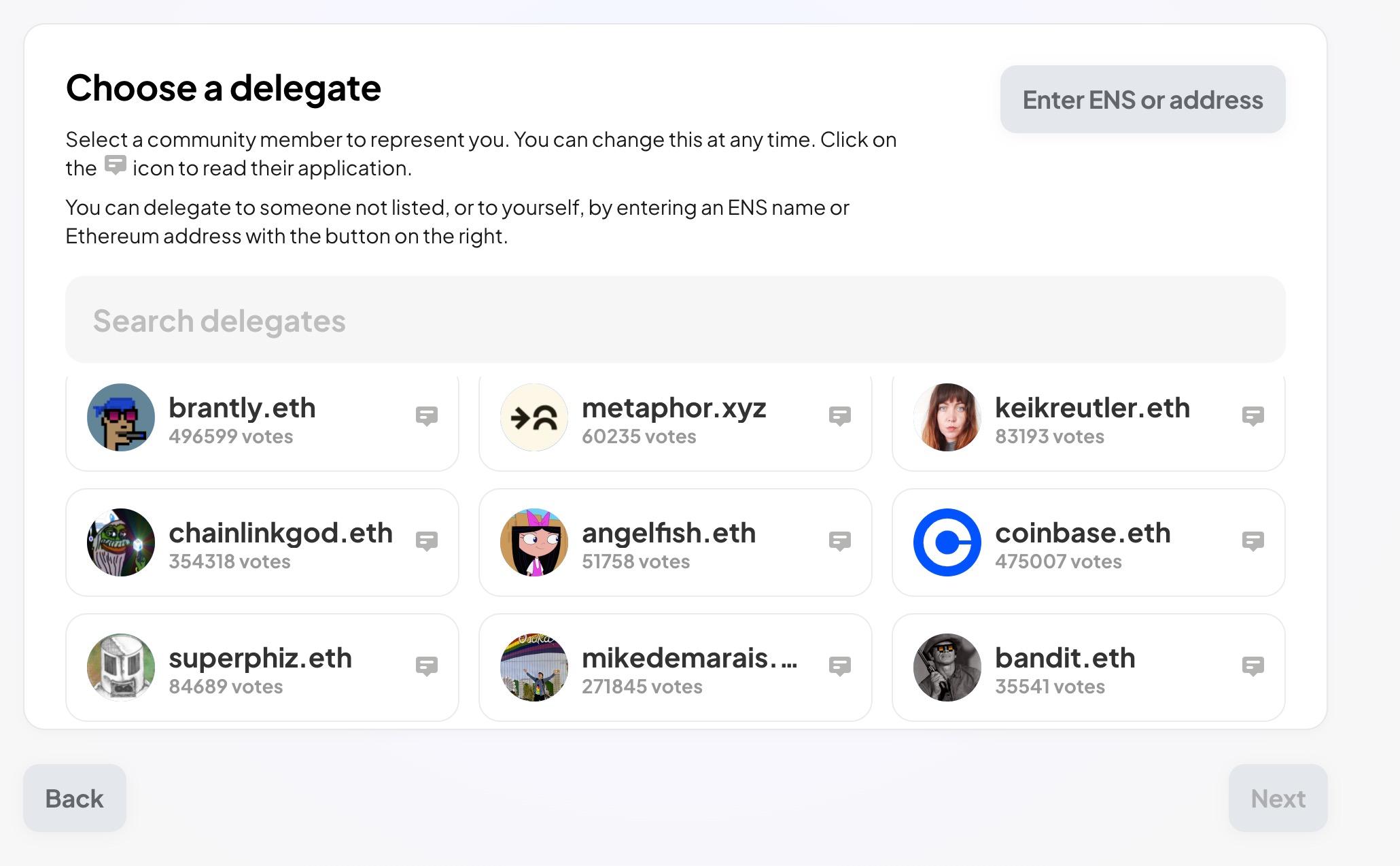The width and height of the screenshot is (1400, 866).
Task: Open keikreutler.eth's application speech bubble
Action: (x=1253, y=415)
